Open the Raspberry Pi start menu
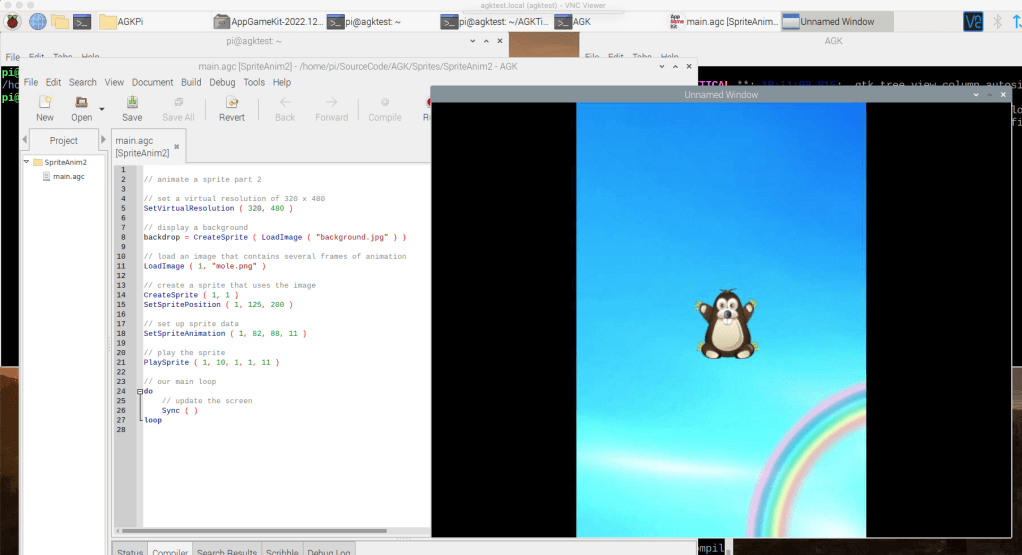 click(x=13, y=21)
